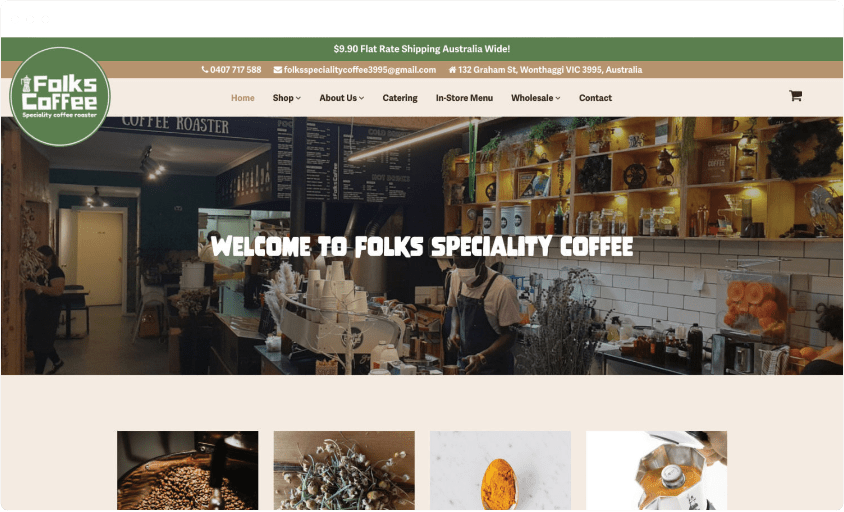Expand the About Us dropdown menu
The image size is (844, 512).
pyautogui.click(x=342, y=98)
